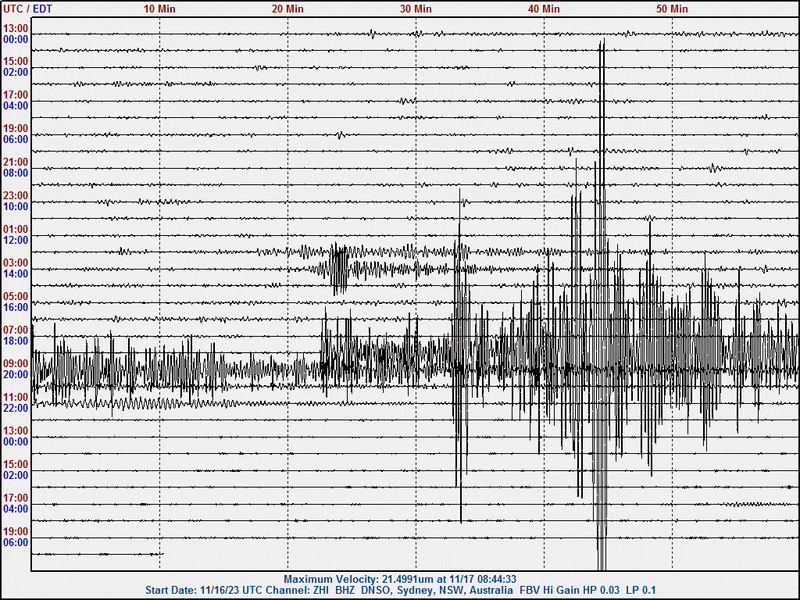Click the '12:00' EDT row label
This screenshot has width=800, height=600.
(x=16, y=240)
